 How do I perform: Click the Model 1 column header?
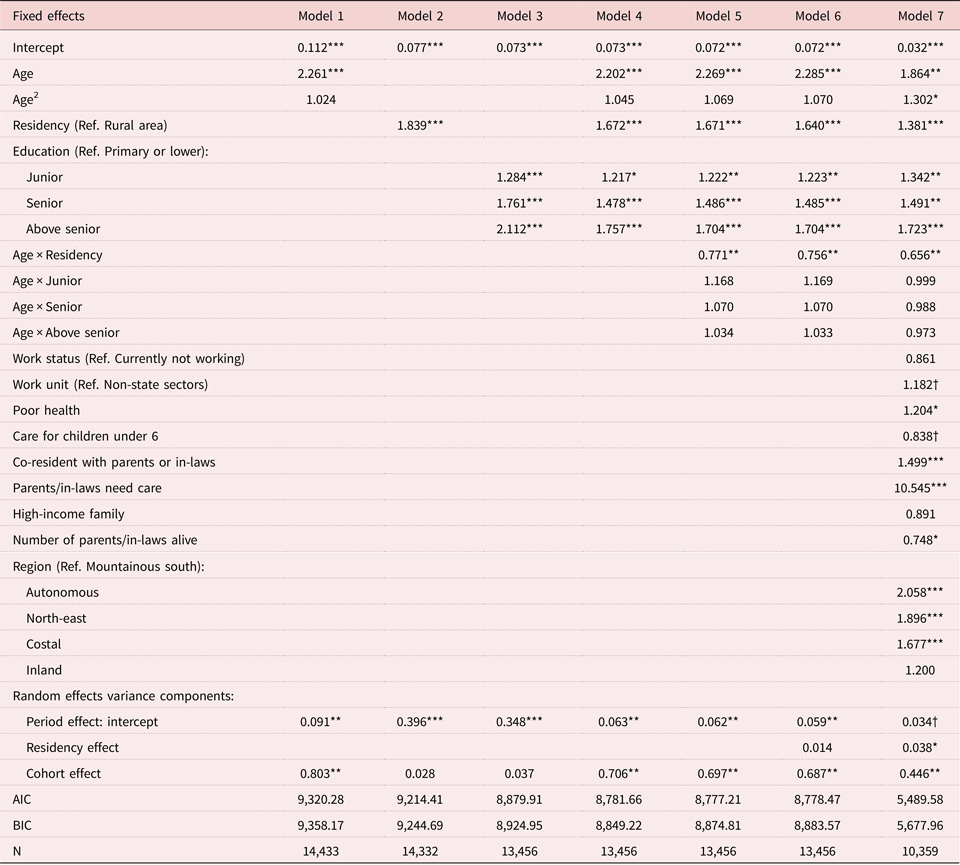pyautogui.click(x=320, y=16)
